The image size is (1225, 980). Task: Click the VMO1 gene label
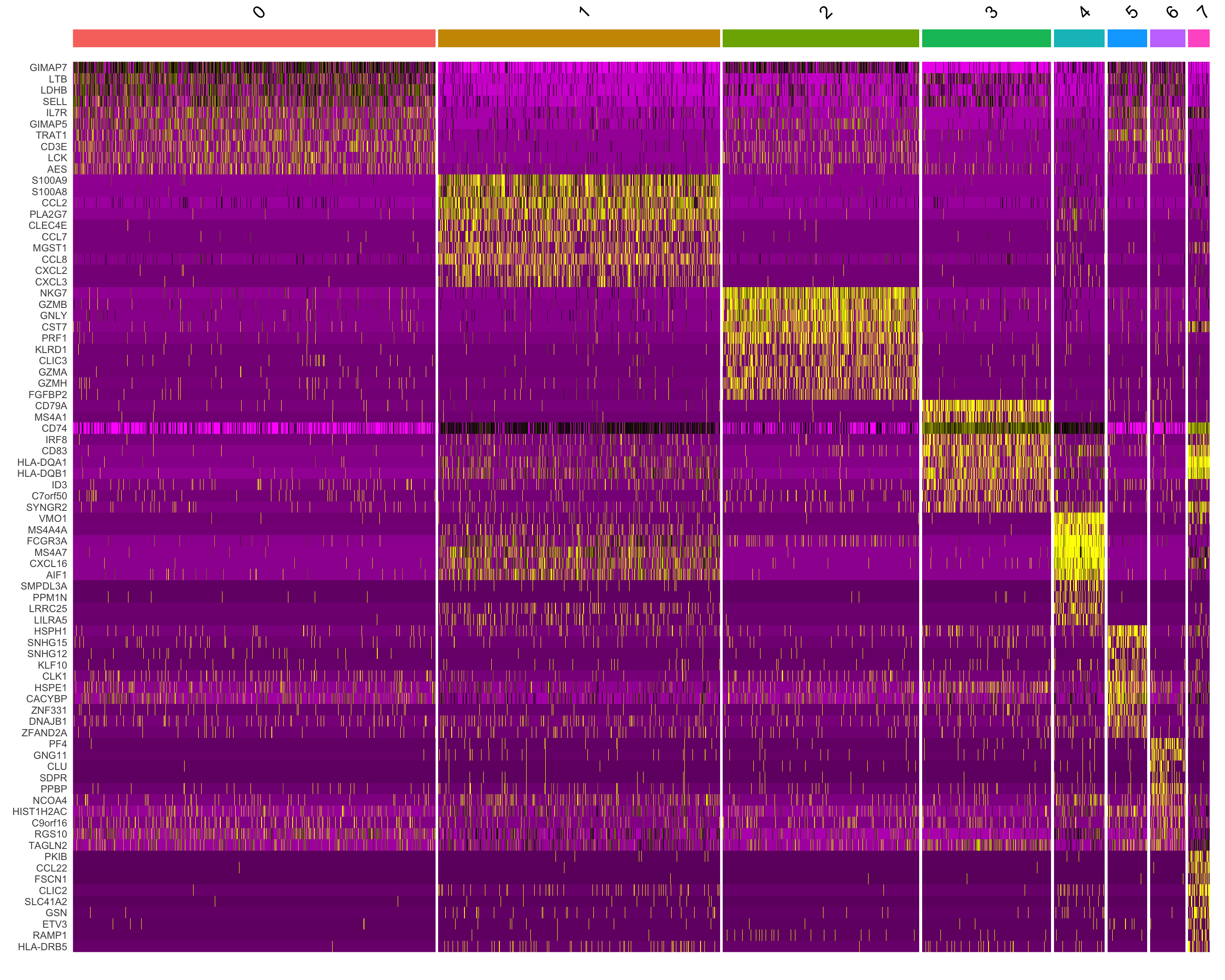click(53, 518)
